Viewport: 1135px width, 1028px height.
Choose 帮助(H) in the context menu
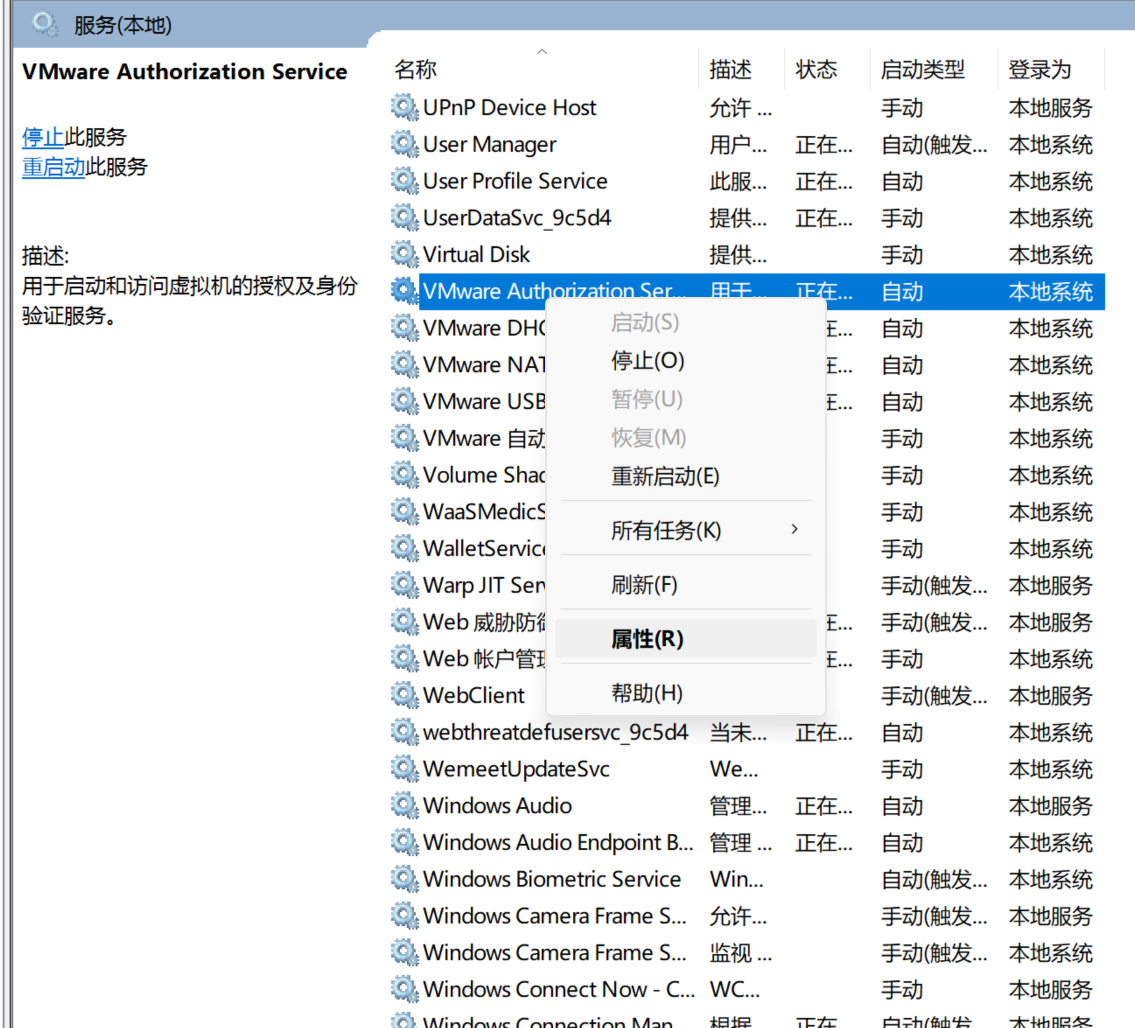(685, 694)
